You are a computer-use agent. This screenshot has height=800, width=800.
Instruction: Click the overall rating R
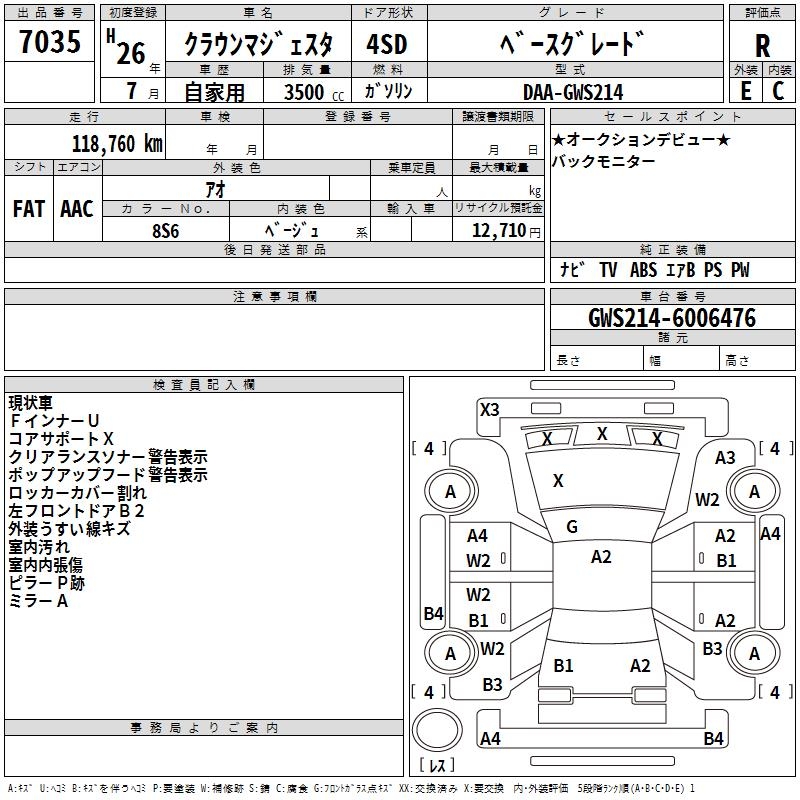(x=762, y=46)
